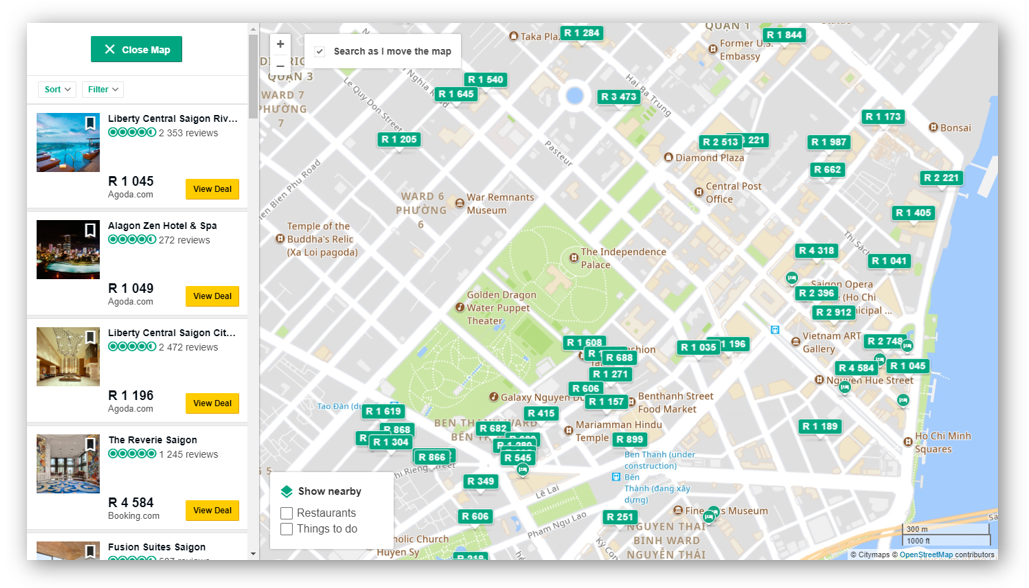
Task: Click the Show nearby layers icon
Action: [x=287, y=491]
